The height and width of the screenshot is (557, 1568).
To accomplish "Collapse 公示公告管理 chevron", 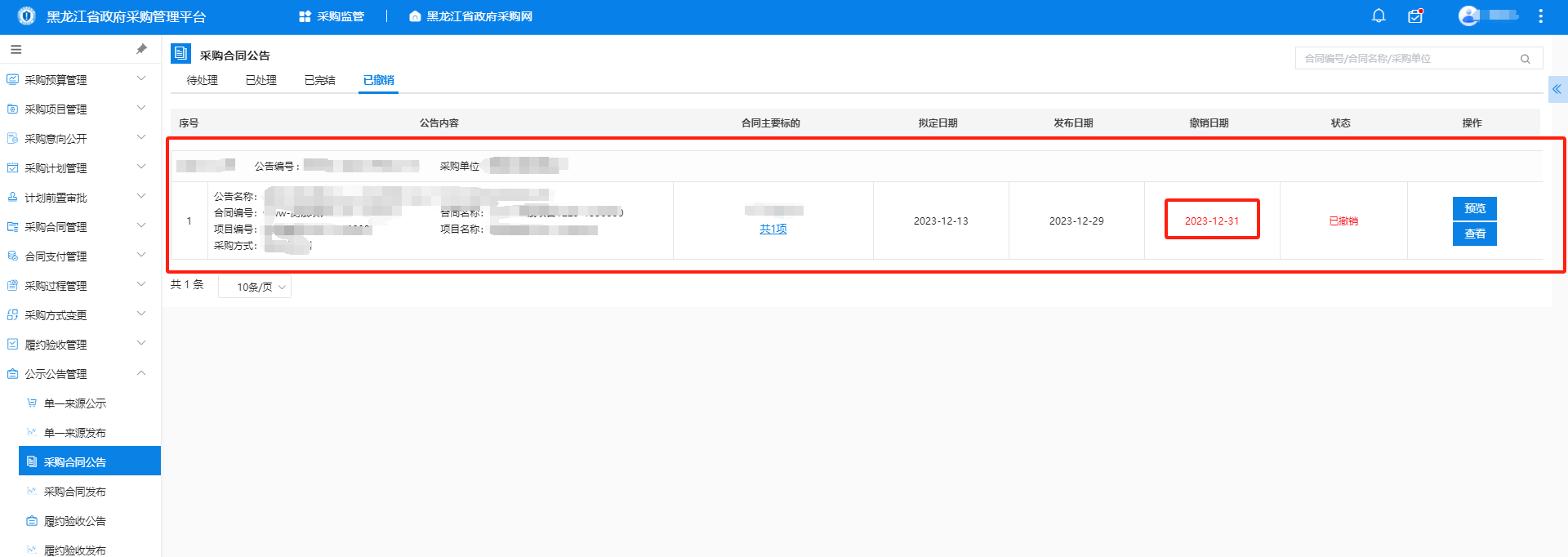I will (141, 372).
